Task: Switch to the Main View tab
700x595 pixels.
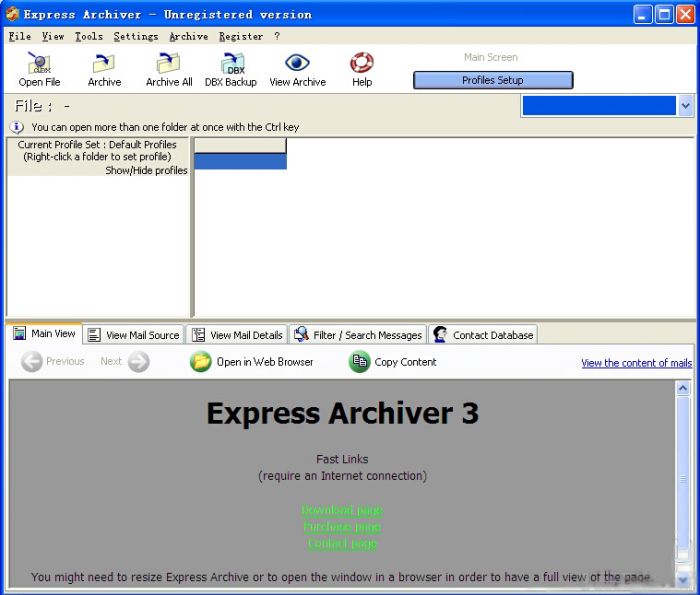Action: click(44, 333)
